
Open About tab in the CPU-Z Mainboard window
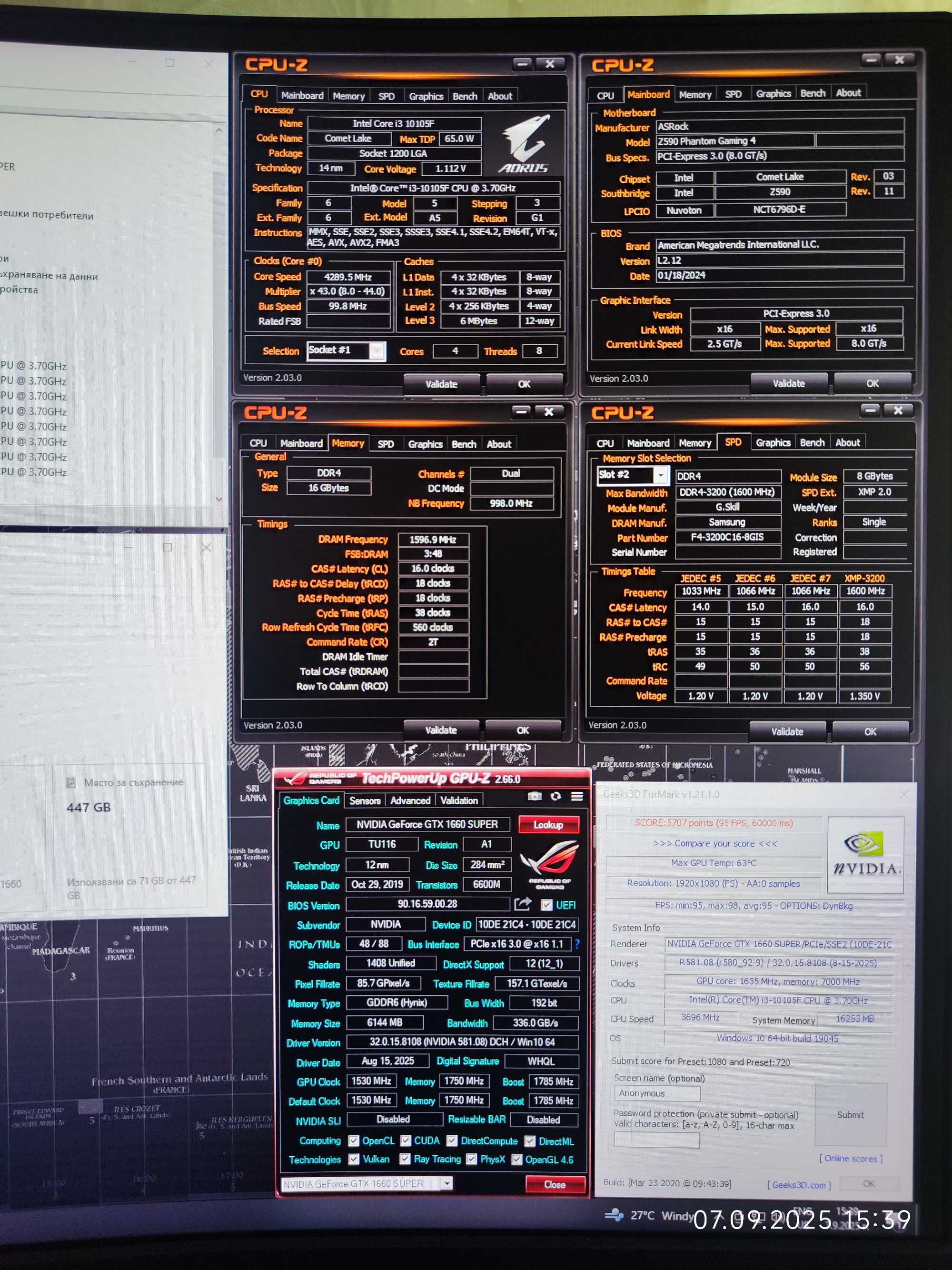click(x=848, y=92)
